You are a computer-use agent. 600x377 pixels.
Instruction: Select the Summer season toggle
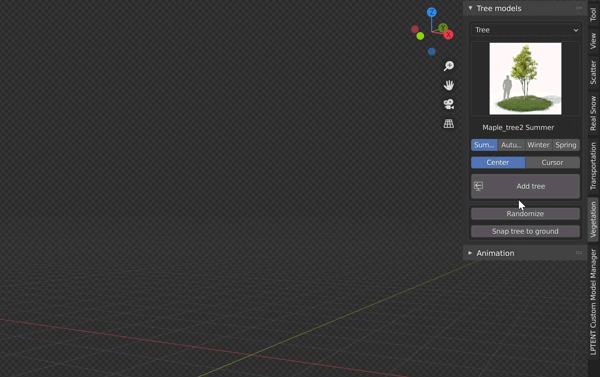point(484,145)
